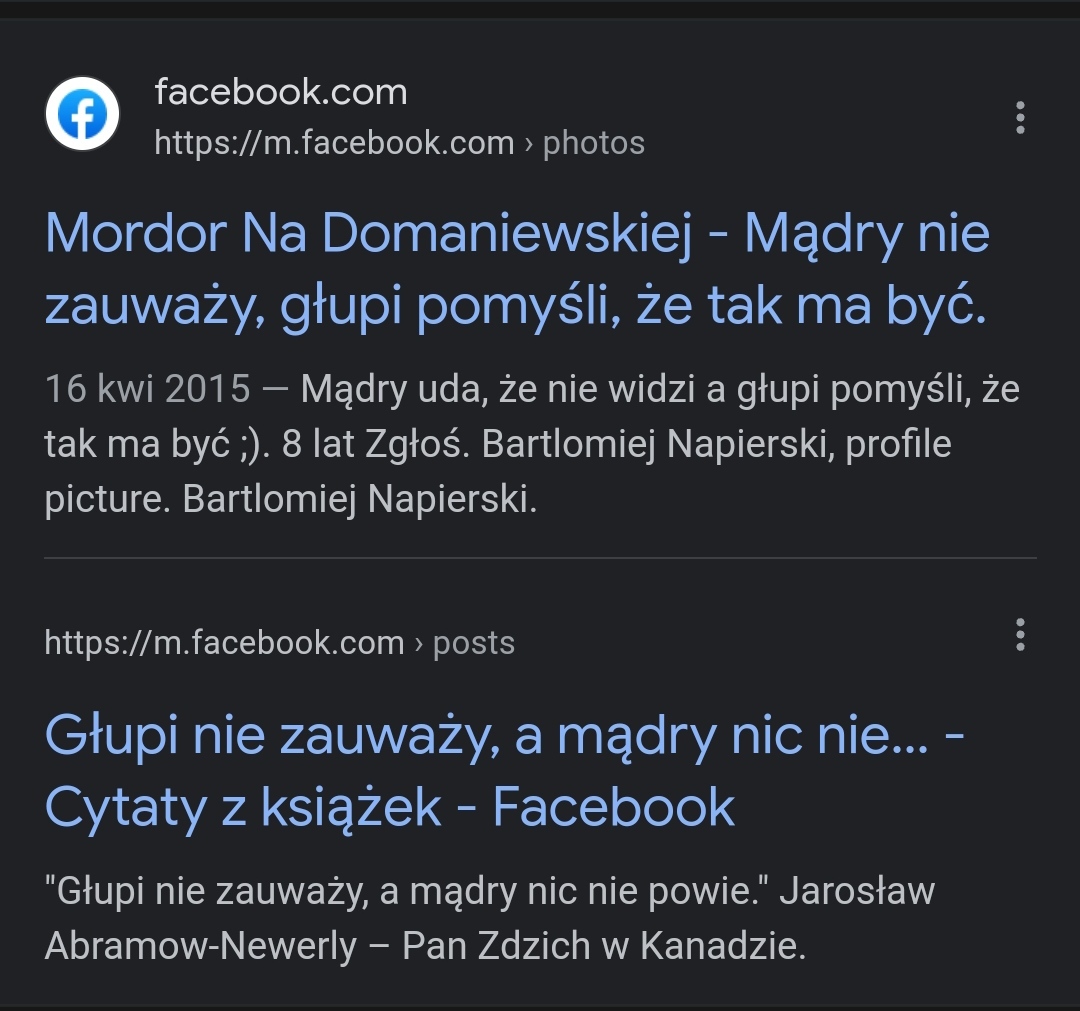Click the m.facebook.com URL ending in posts
The image size is (1080, 1011).
coord(224,642)
